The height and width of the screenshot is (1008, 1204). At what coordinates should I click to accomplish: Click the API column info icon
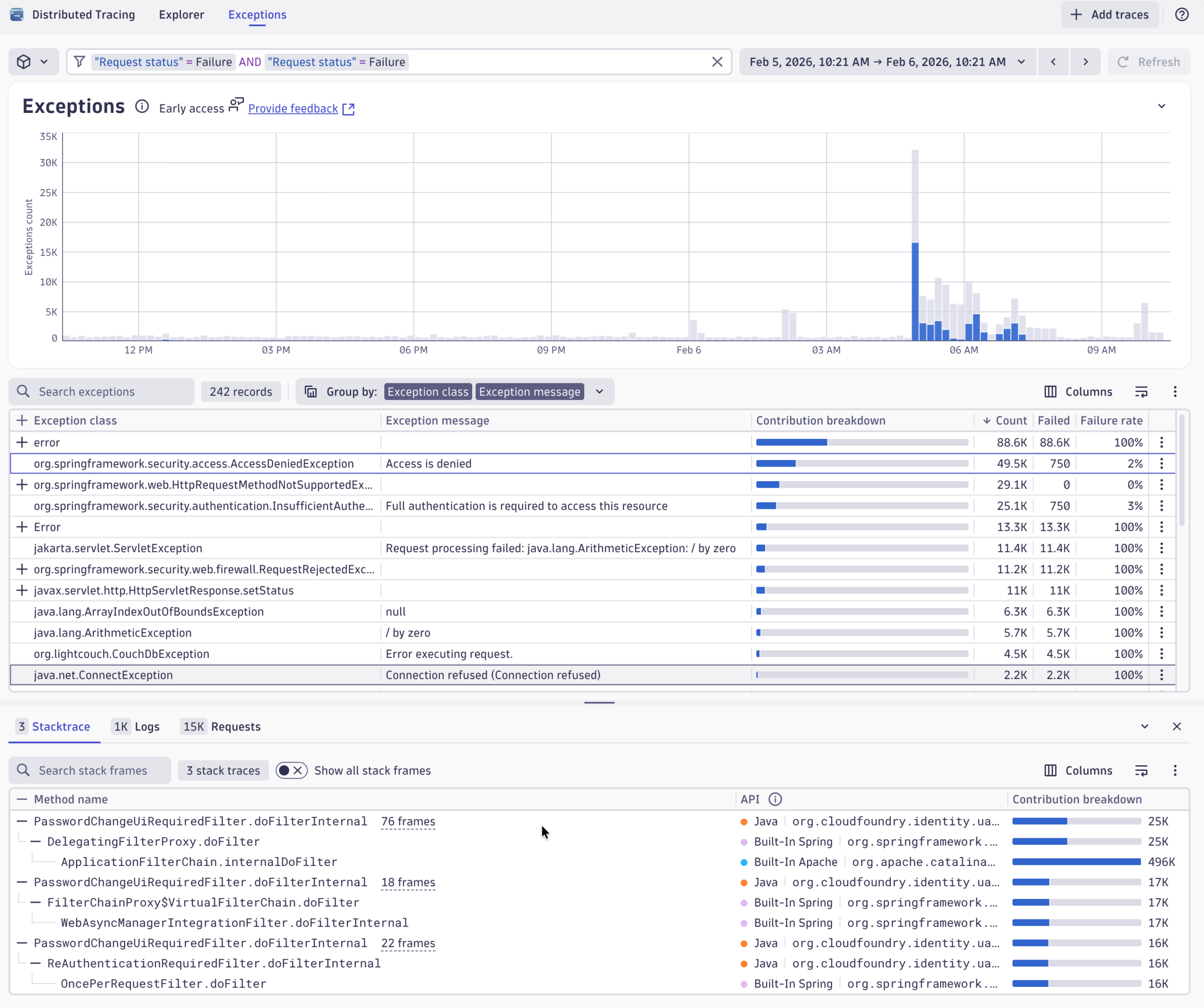coord(775,799)
